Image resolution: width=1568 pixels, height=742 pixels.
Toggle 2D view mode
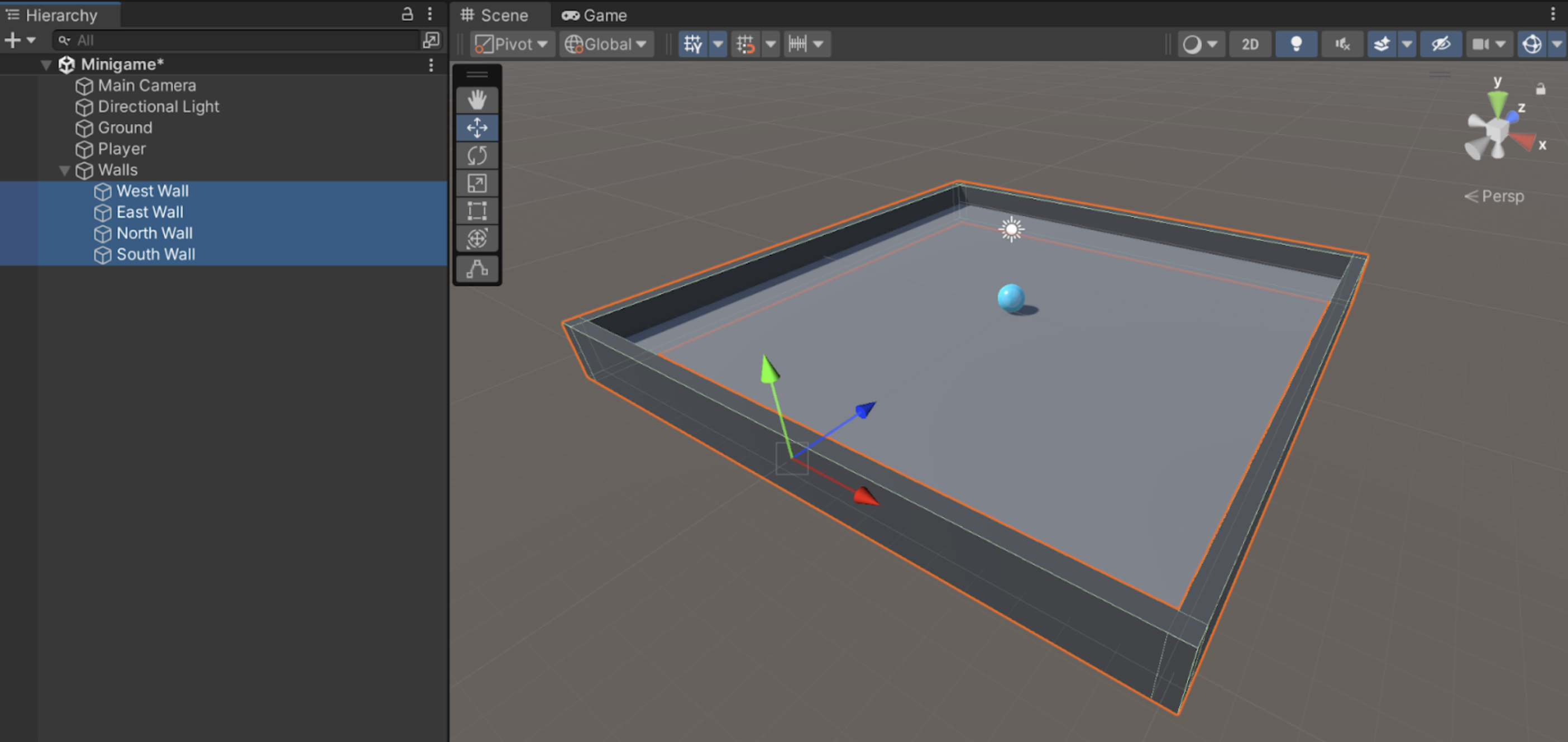point(1250,44)
